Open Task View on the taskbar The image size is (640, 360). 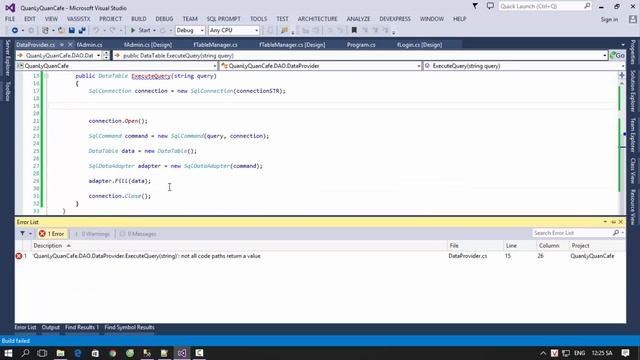[x=42, y=353]
